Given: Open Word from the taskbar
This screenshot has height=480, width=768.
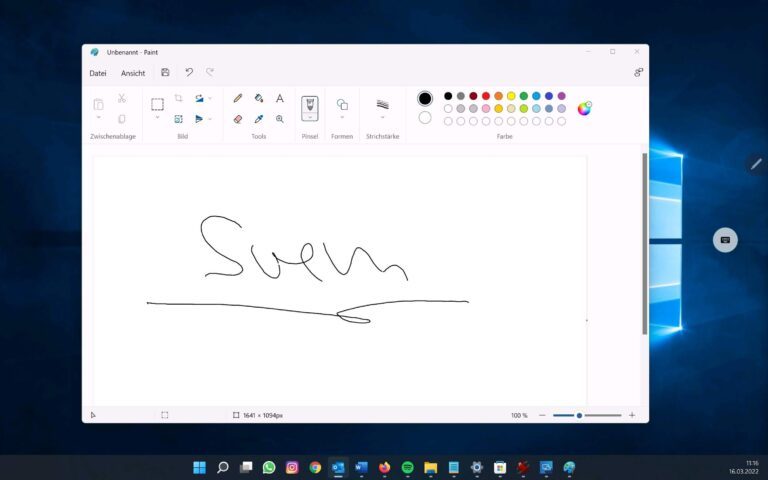Looking at the screenshot, I should [361, 467].
